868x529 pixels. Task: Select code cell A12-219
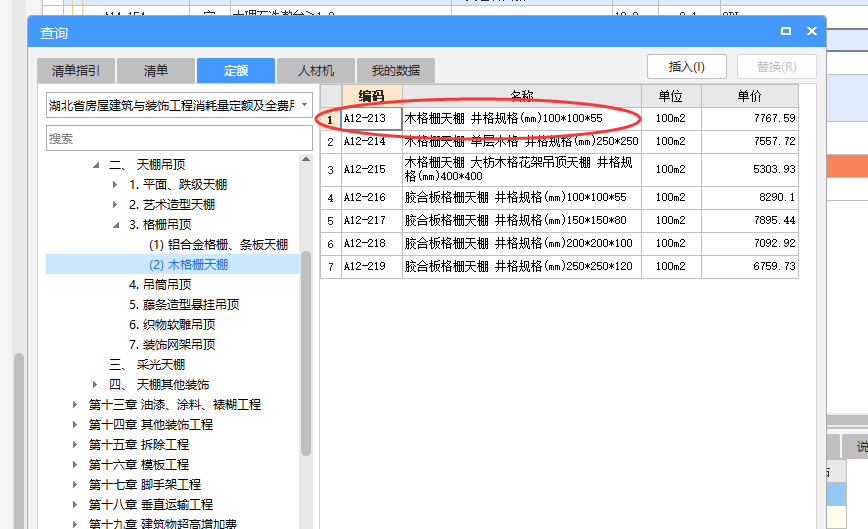point(371,266)
